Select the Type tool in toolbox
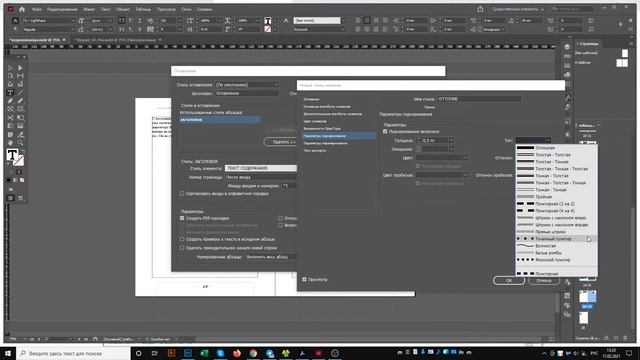The height and width of the screenshot is (360, 640). [11, 93]
